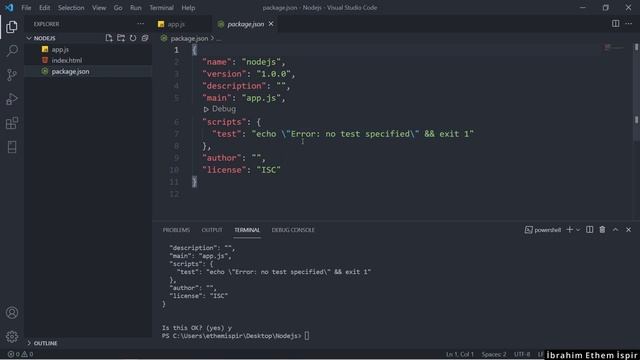The image size is (640, 360).
Task: Open the Accounts menu icon
Action: pyautogui.click(x=12, y=313)
